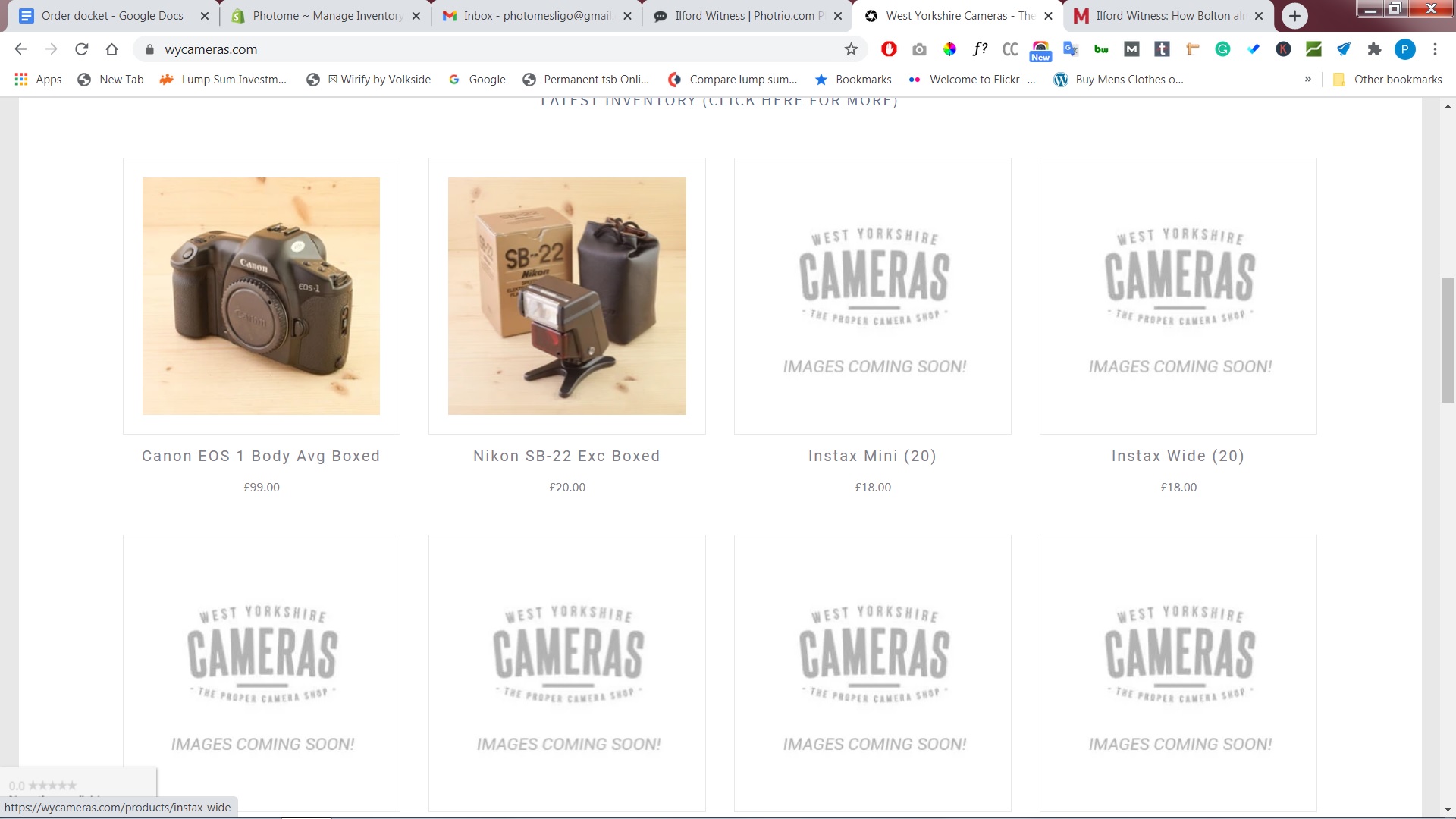
Task: Click the £99.00 price text
Action: [x=262, y=488]
